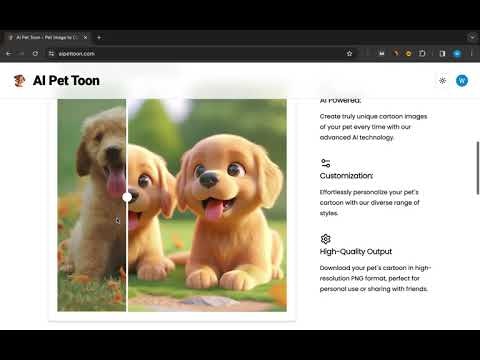Click the Customization sliders icon

tap(326, 163)
